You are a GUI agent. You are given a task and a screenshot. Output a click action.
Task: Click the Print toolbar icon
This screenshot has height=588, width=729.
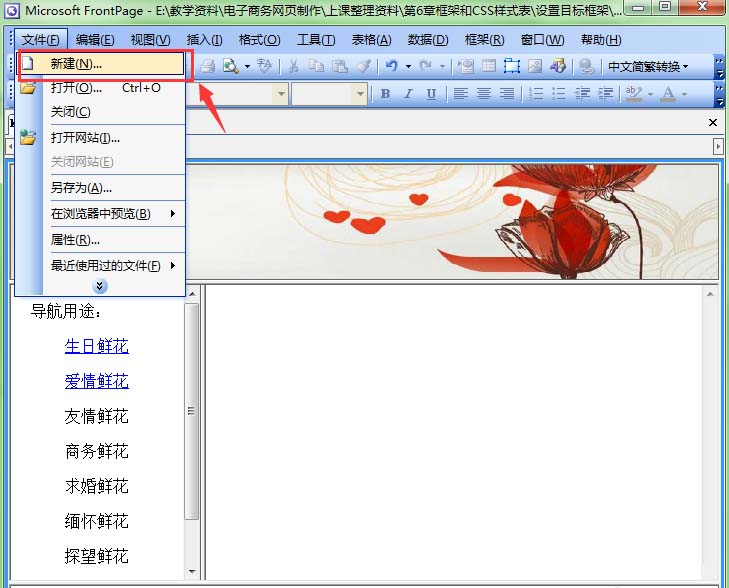(x=207, y=66)
